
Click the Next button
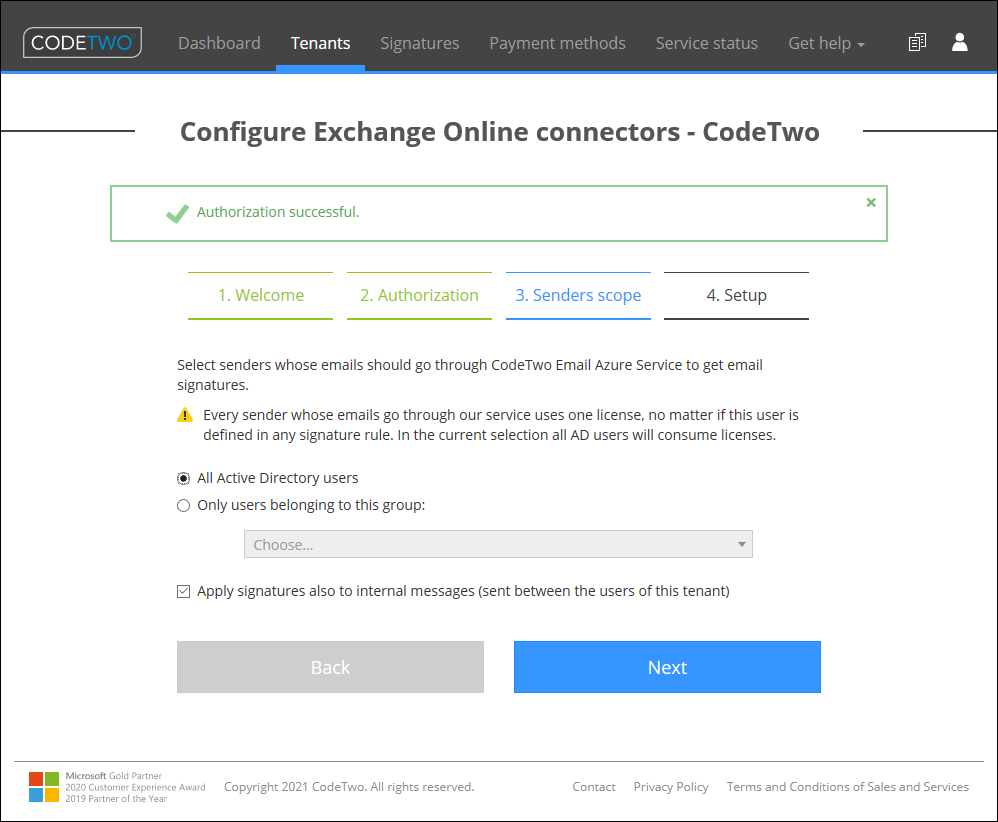point(667,667)
